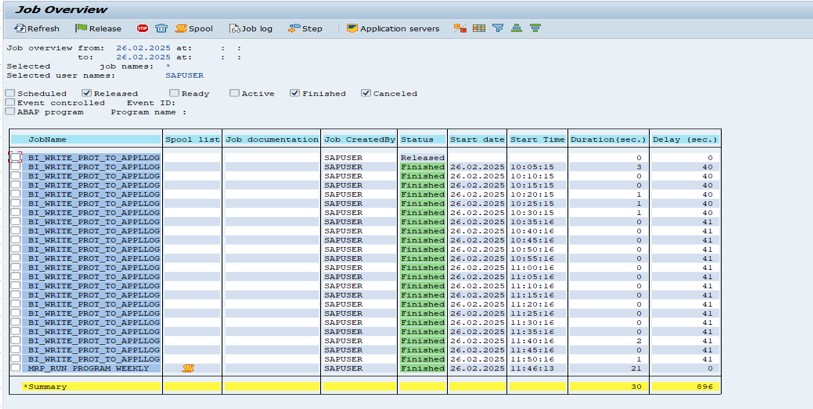Viewport: 813px width, 409px height.
Task: Uncheck the Canceled checkbox
Action: coord(366,93)
